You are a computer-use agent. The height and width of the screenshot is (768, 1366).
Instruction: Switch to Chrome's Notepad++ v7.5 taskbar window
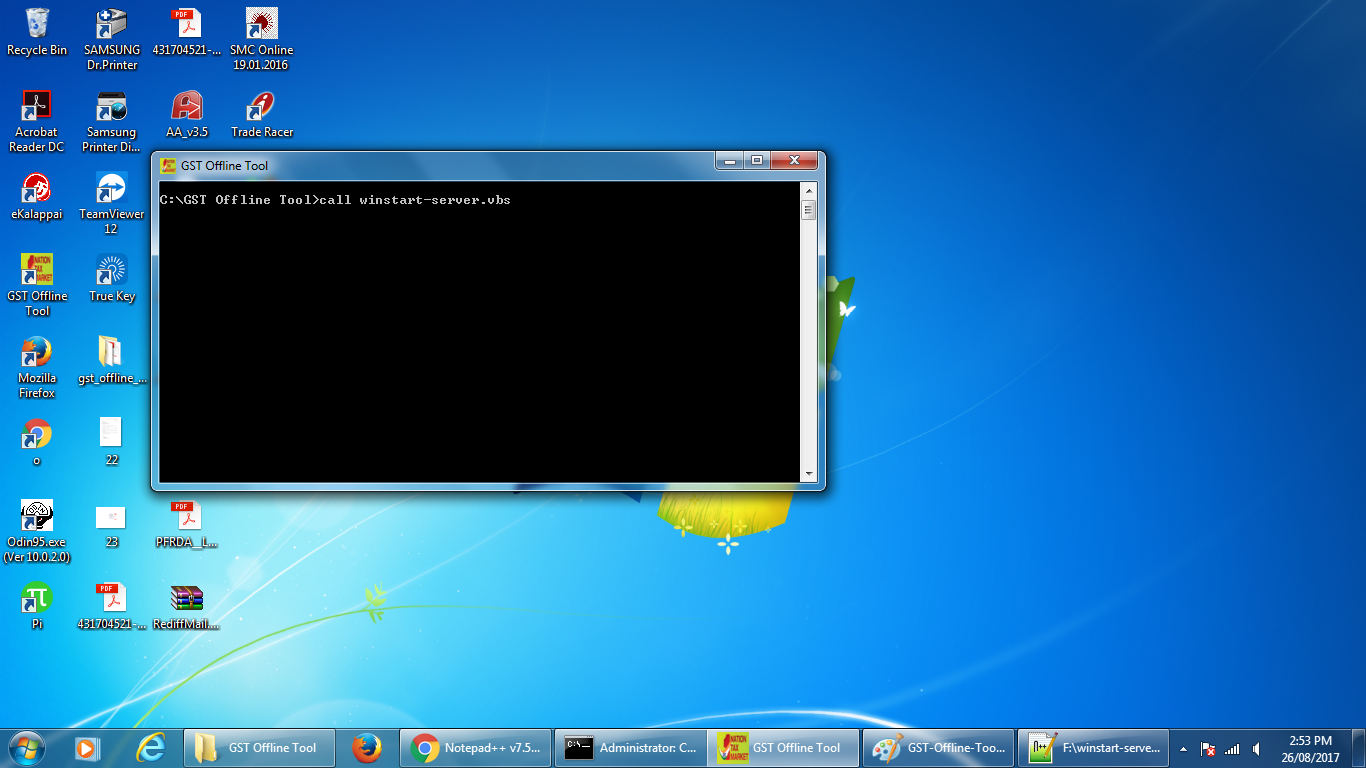(x=475, y=747)
